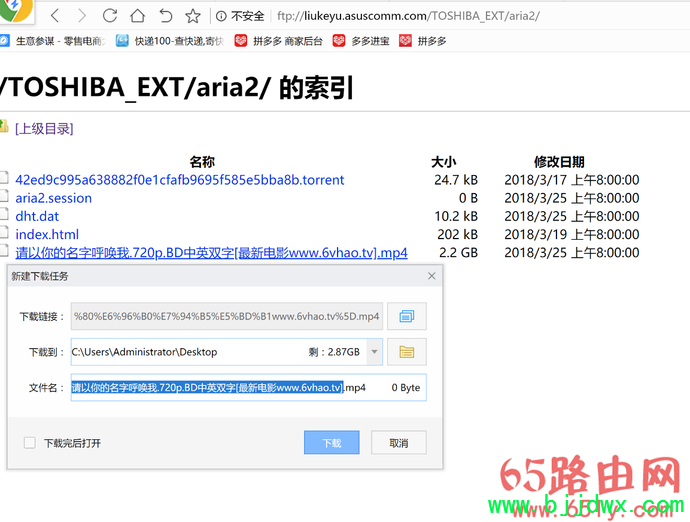Image resolution: width=690 pixels, height=522 pixels.
Task: Open the 生意参谋 bookmark
Action: [53, 41]
